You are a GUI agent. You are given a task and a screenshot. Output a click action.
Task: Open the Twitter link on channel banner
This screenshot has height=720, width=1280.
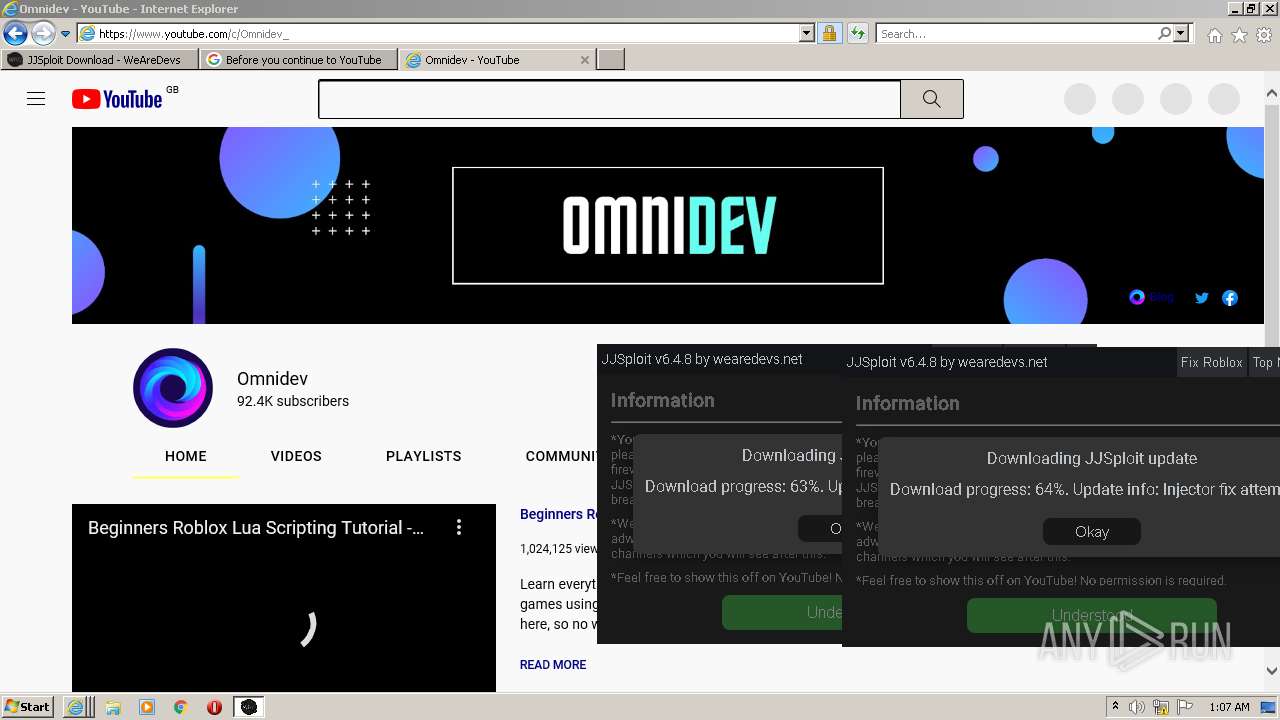(1202, 297)
